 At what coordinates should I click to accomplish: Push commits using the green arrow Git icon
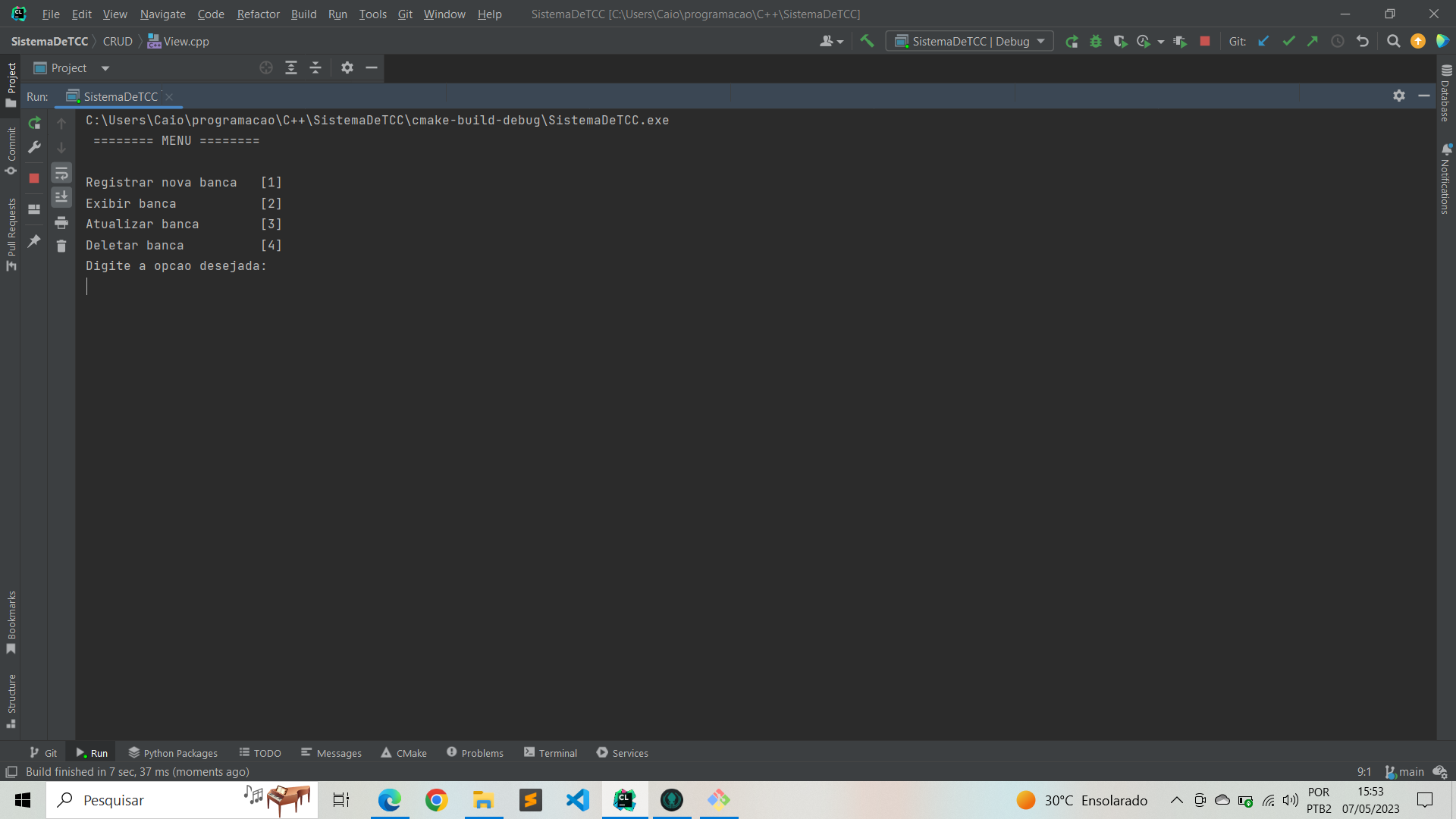(x=1313, y=41)
